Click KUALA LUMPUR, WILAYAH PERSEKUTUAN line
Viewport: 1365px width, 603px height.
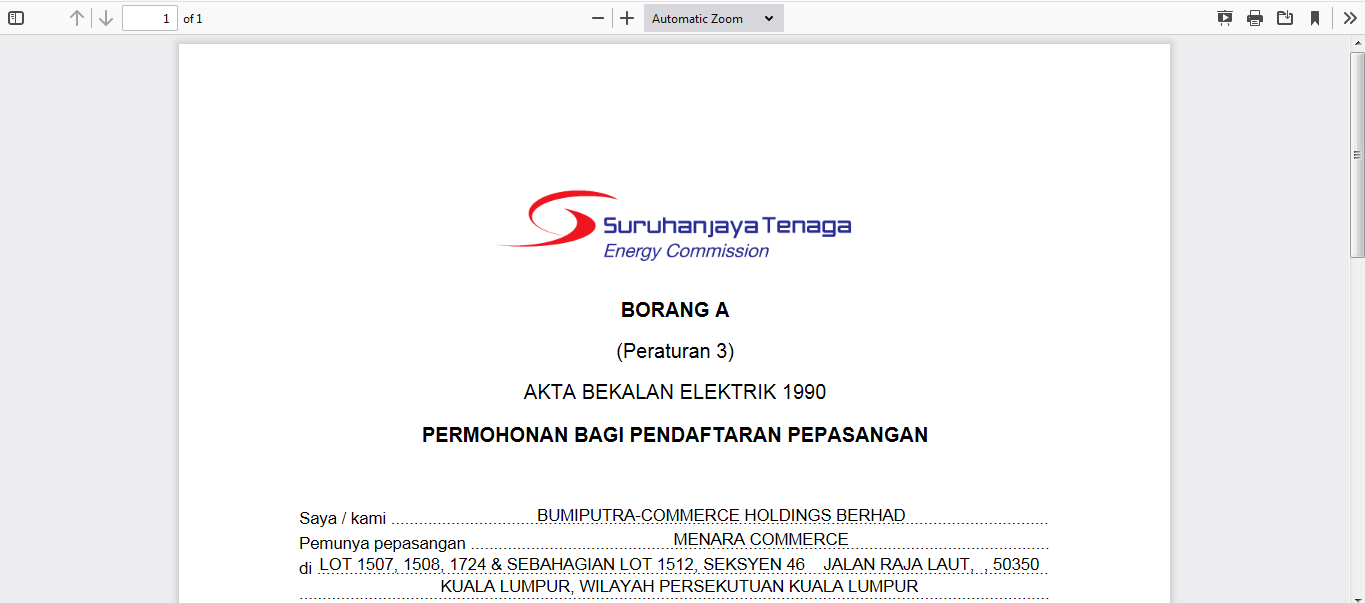pyautogui.click(x=679, y=587)
